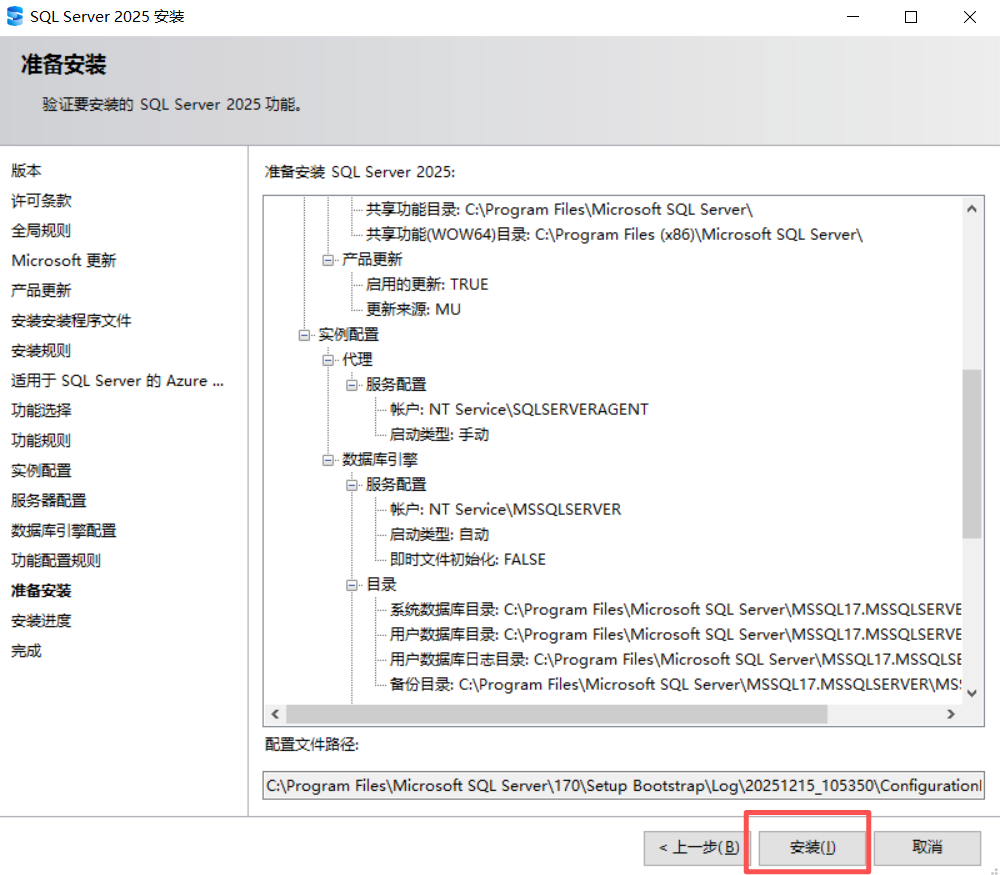The width and height of the screenshot is (1000, 875).
Task: Click the 安装(I) button
Action: coord(811,847)
